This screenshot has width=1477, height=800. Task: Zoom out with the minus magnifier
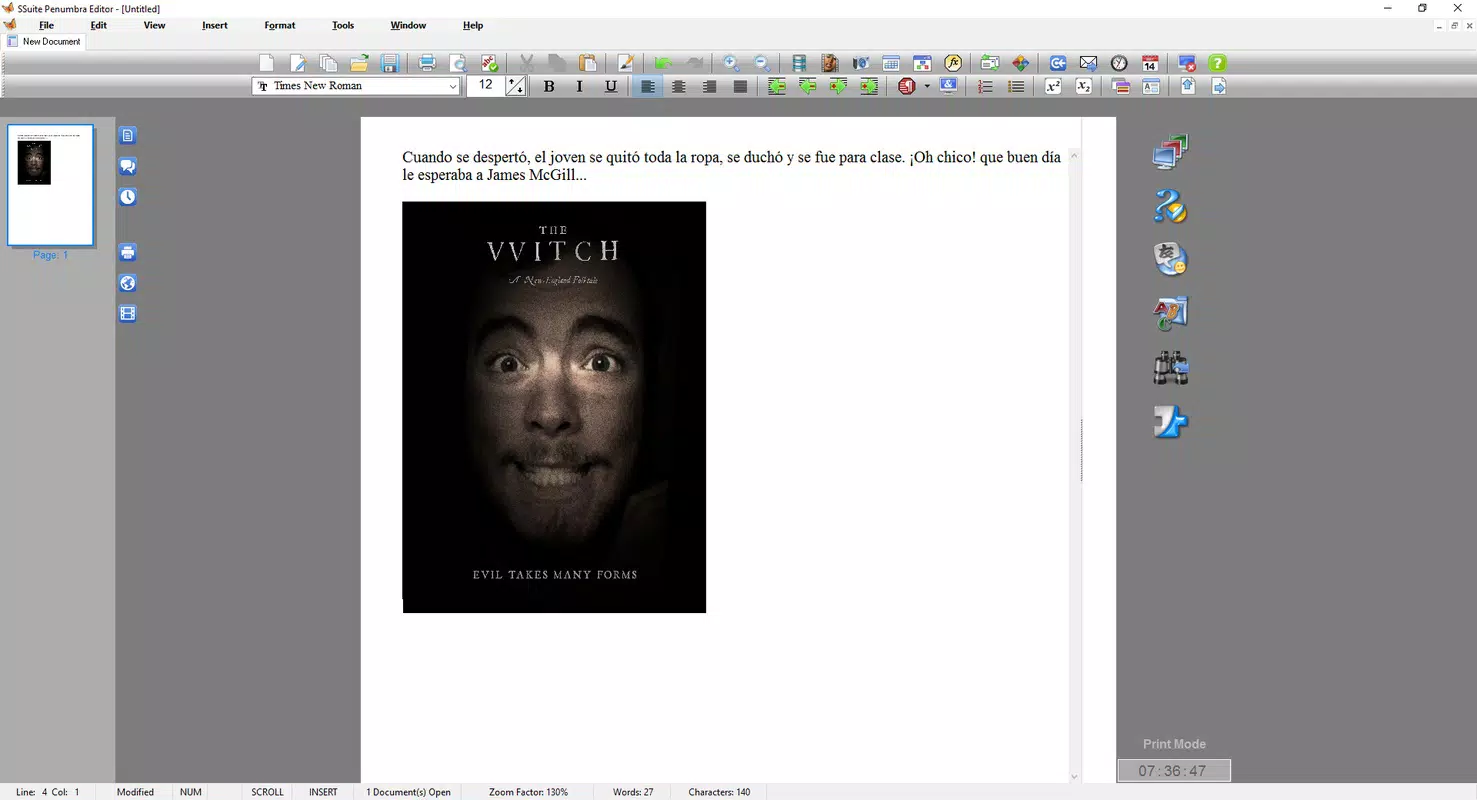point(762,63)
